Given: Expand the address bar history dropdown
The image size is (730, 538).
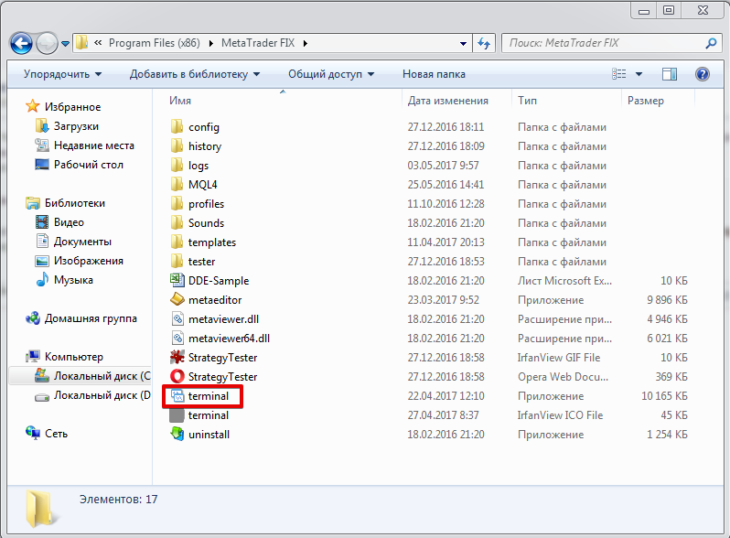Looking at the screenshot, I should (x=463, y=44).
